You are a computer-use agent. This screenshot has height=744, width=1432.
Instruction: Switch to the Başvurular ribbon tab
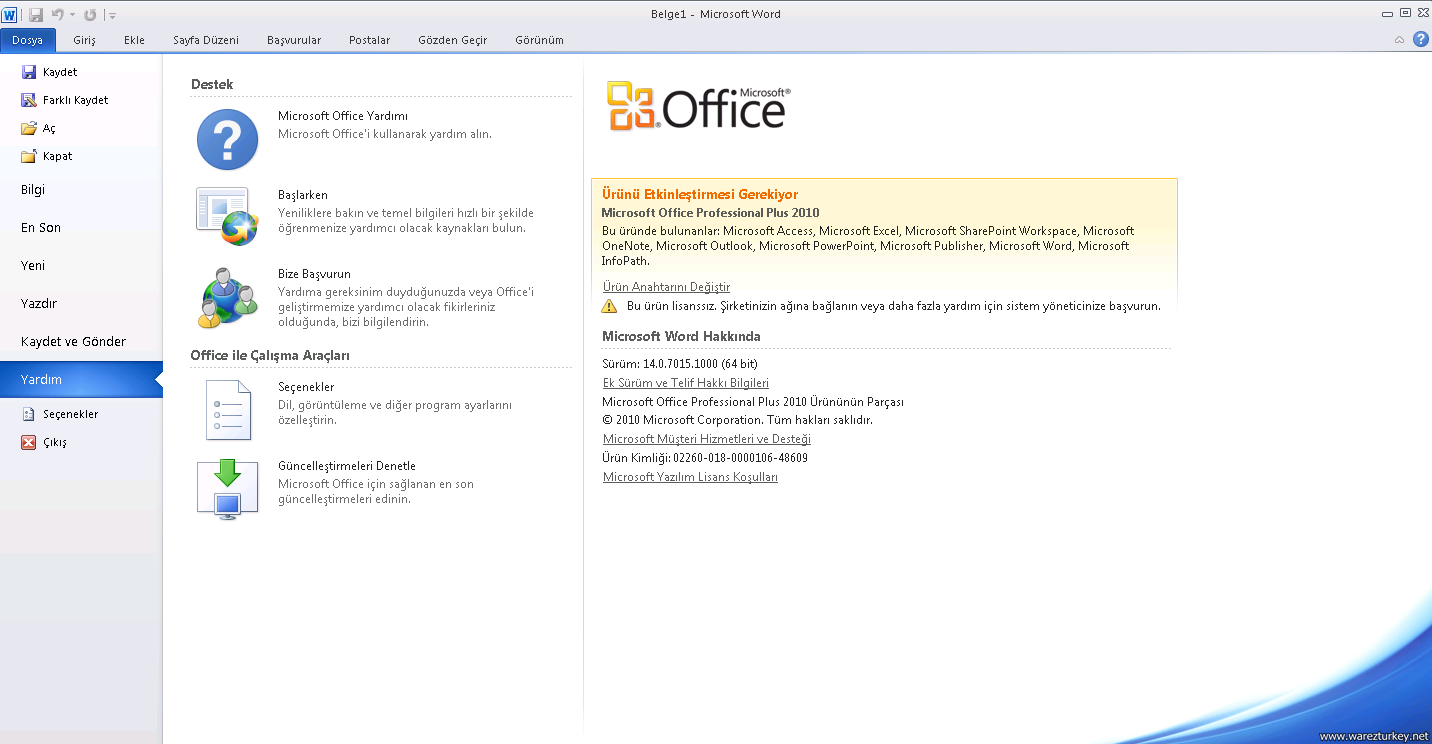point(294,40)
